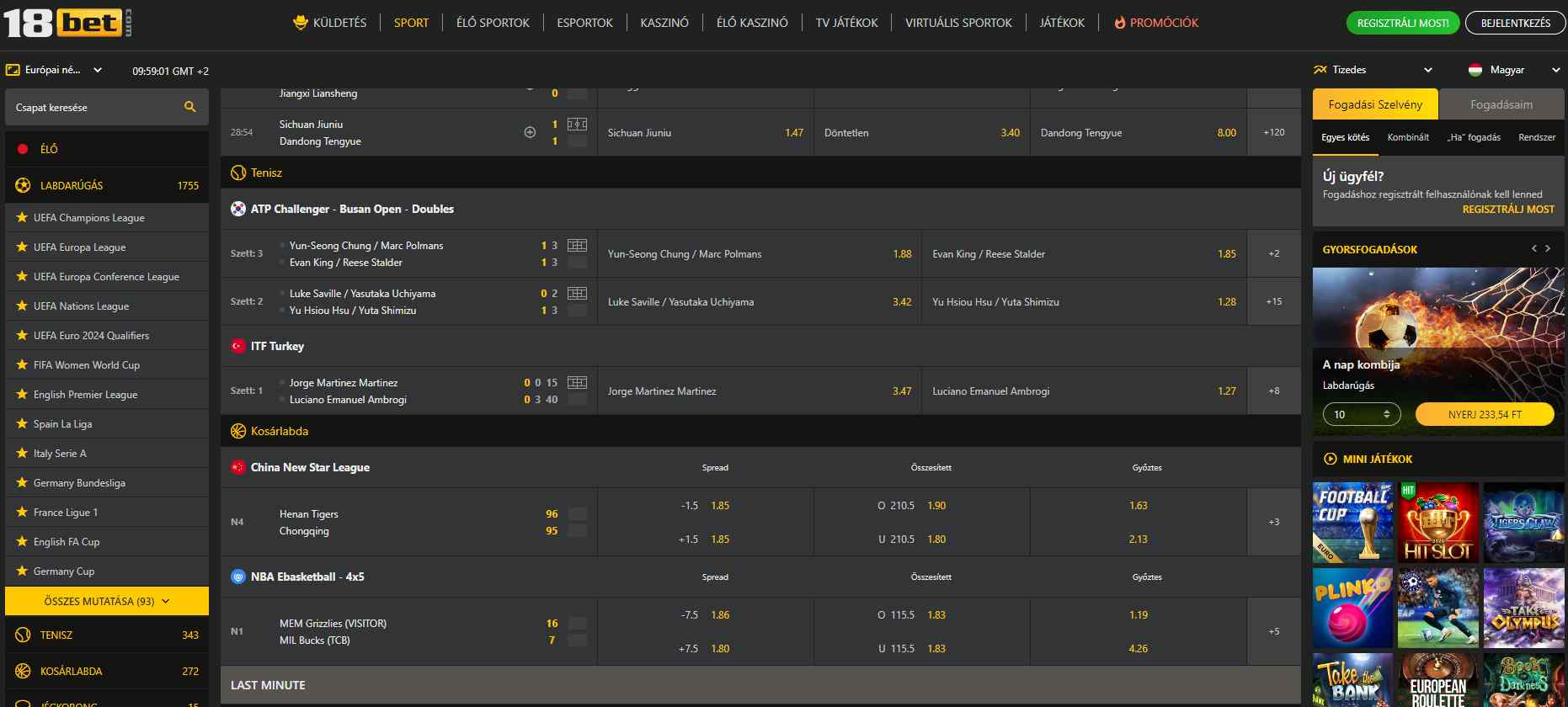1568x707 pixels.
Task: Click the search magnifier icon in team search
Action: click(190, 107)
